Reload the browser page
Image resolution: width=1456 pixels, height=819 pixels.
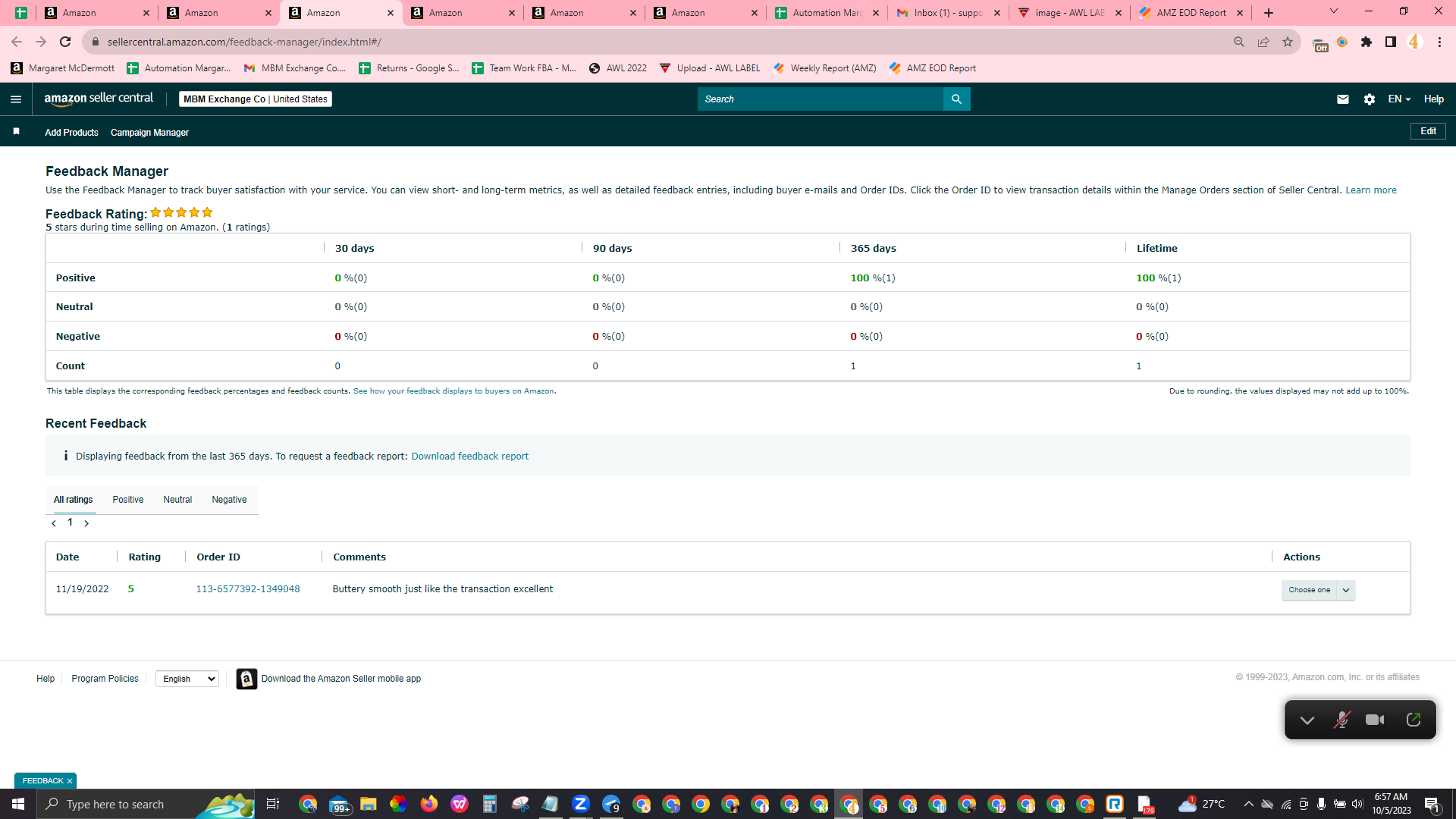click(65, 42)
